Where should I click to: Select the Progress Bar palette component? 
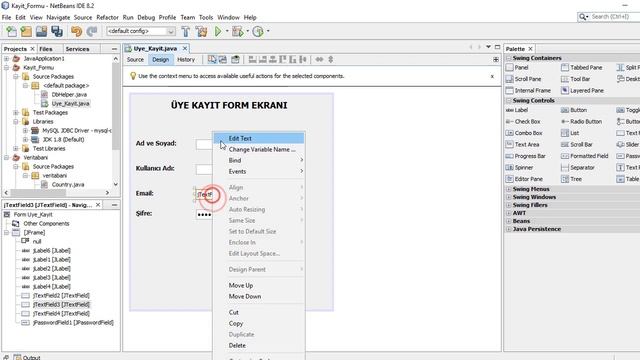526,156
